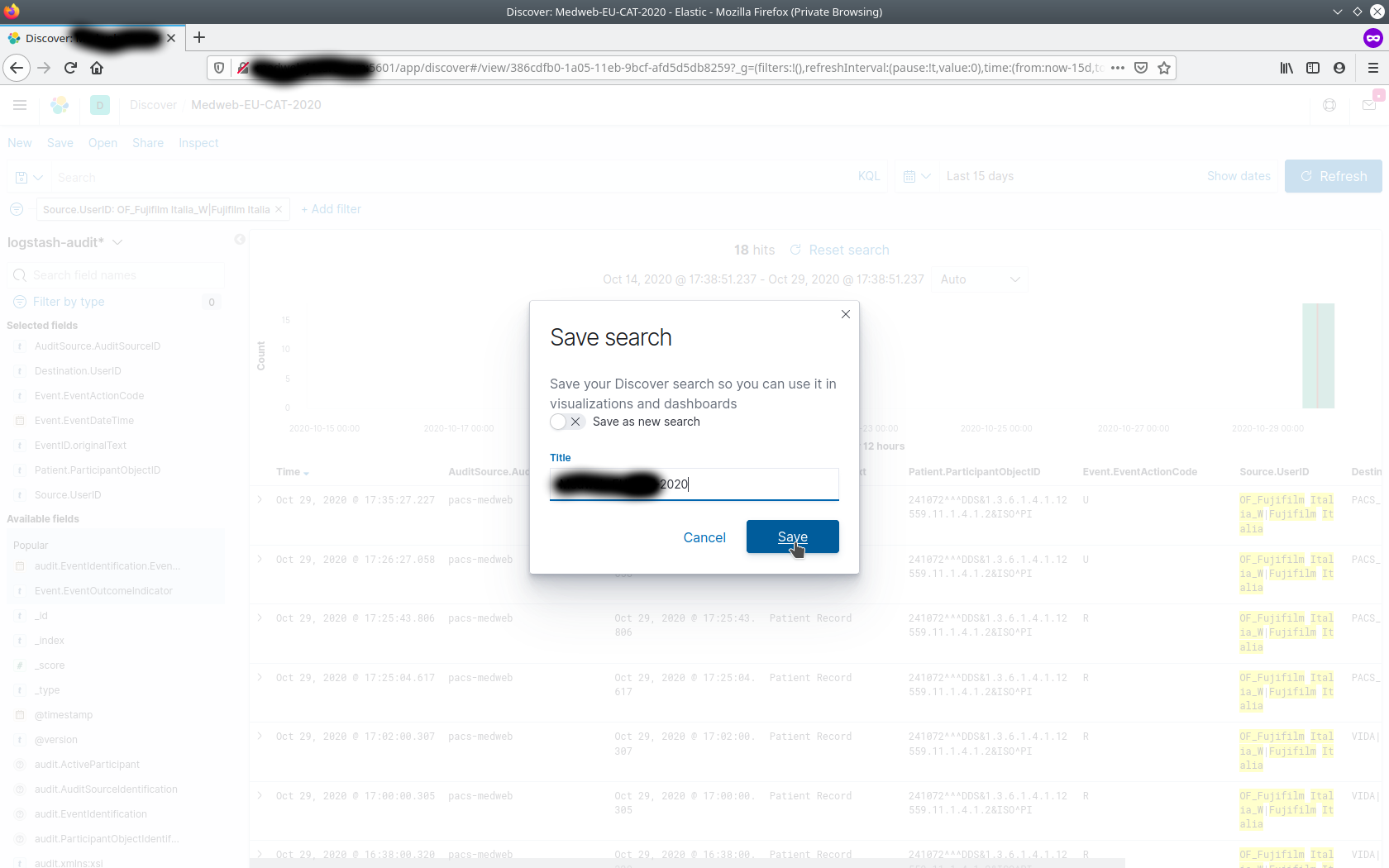1389x868 pixels.
Task: Open the Firefox home page icon
Action: click(97, 68)
